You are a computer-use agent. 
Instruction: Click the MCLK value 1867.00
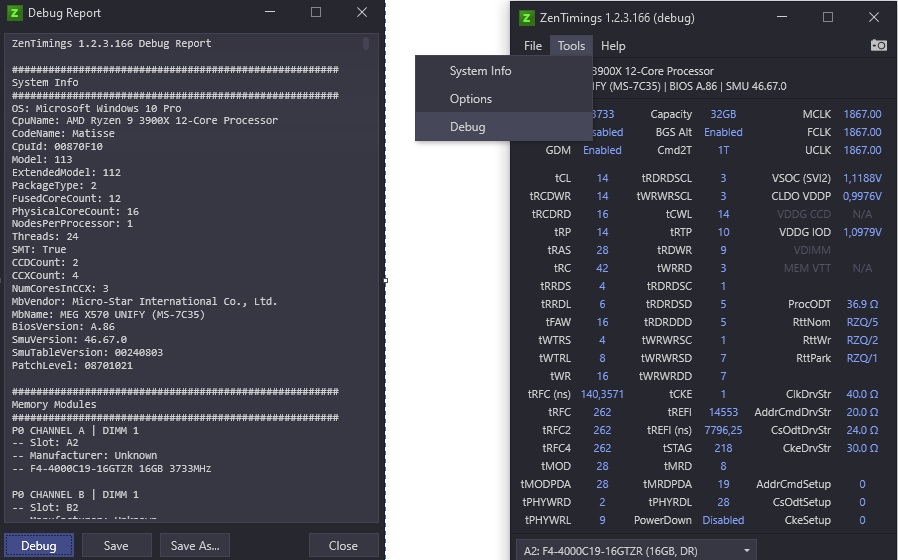coord(862,114)
